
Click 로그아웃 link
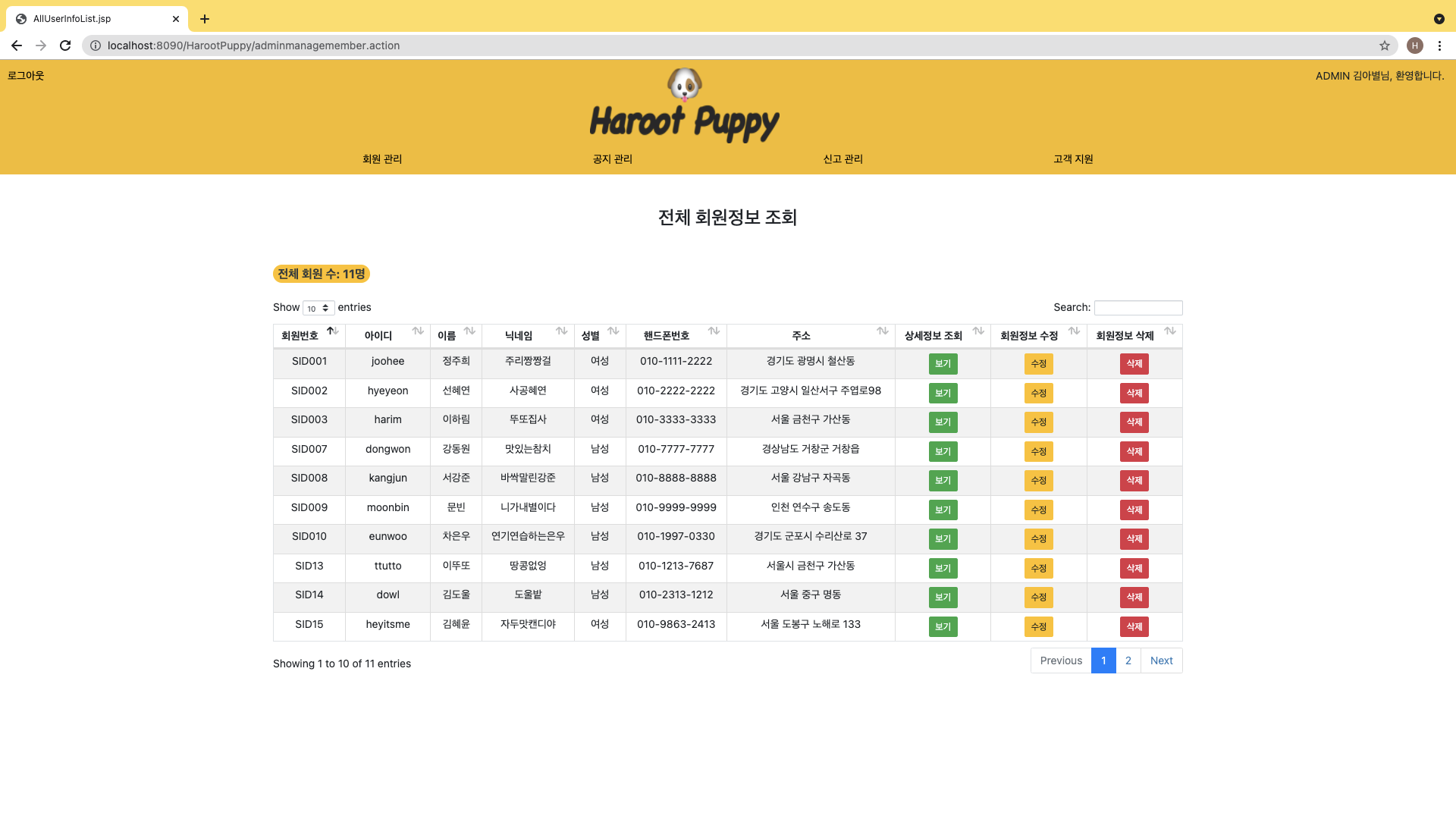pos(26,76)
